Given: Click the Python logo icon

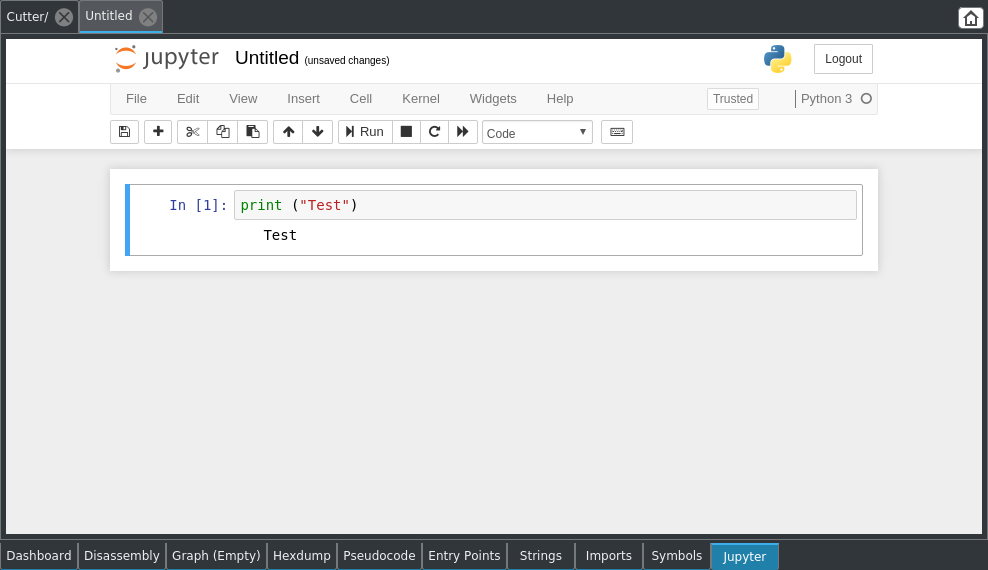Looking at the screenshot, I should [x=778, y=59].
